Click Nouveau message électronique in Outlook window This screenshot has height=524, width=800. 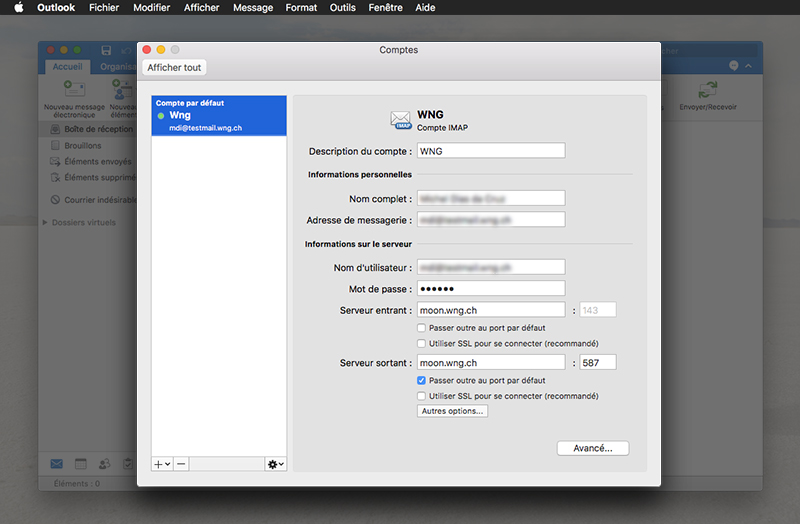[74, 99]
